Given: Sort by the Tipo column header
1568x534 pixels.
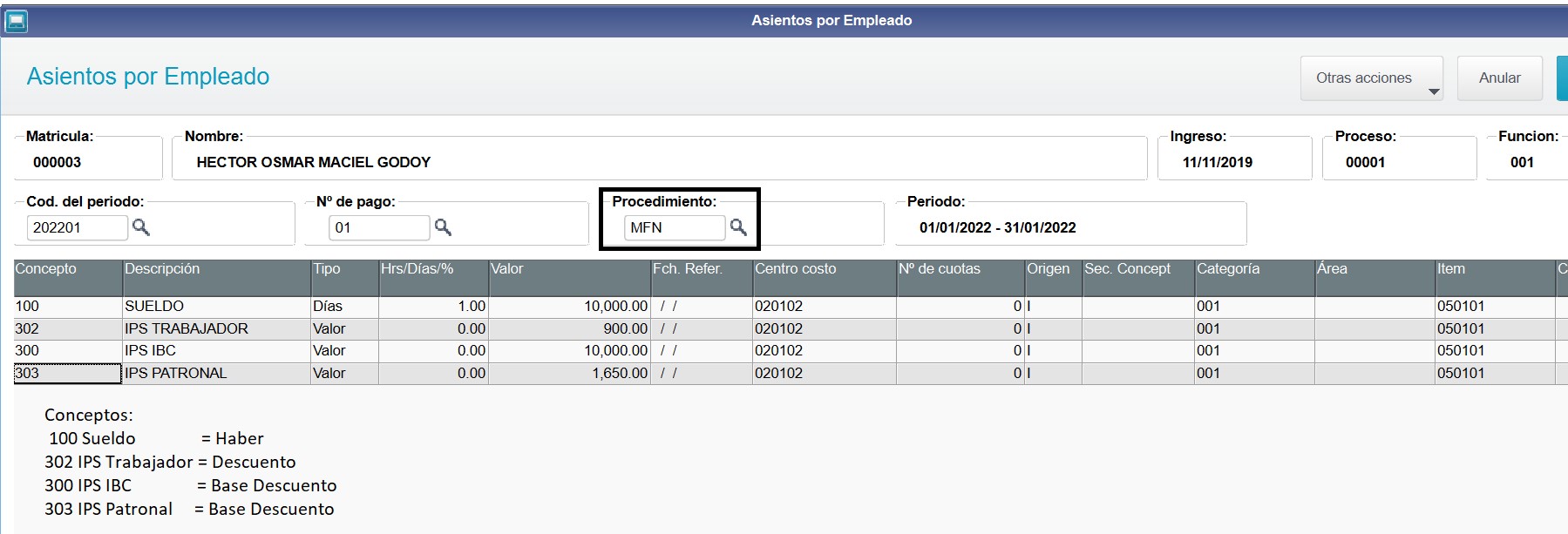Looking at the screenshot, I should 345,278.
